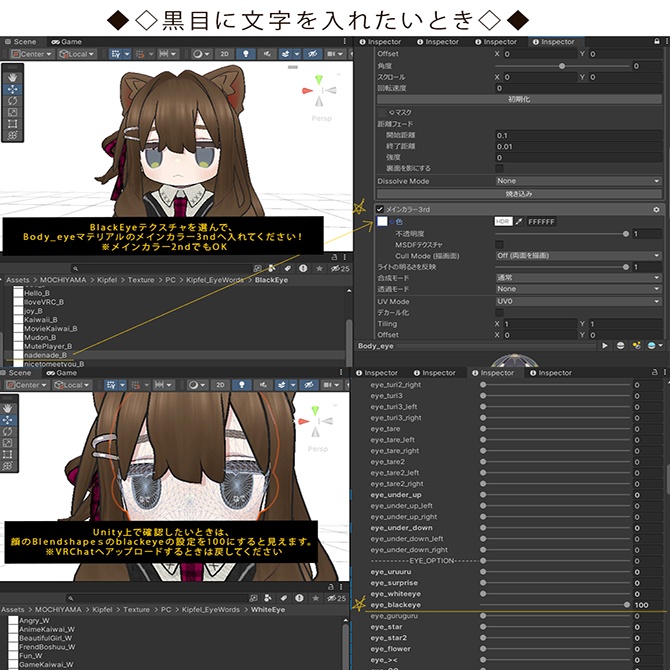
Task: Open the skybox dropdown in the Body_eye preview bar
Action: [x=655, y=346]
